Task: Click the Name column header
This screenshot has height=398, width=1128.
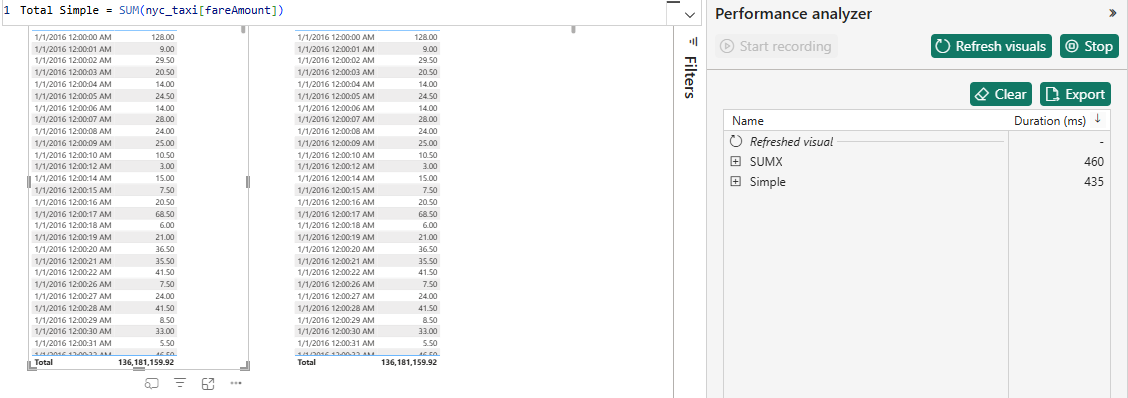Action: [x=748, y=121]
